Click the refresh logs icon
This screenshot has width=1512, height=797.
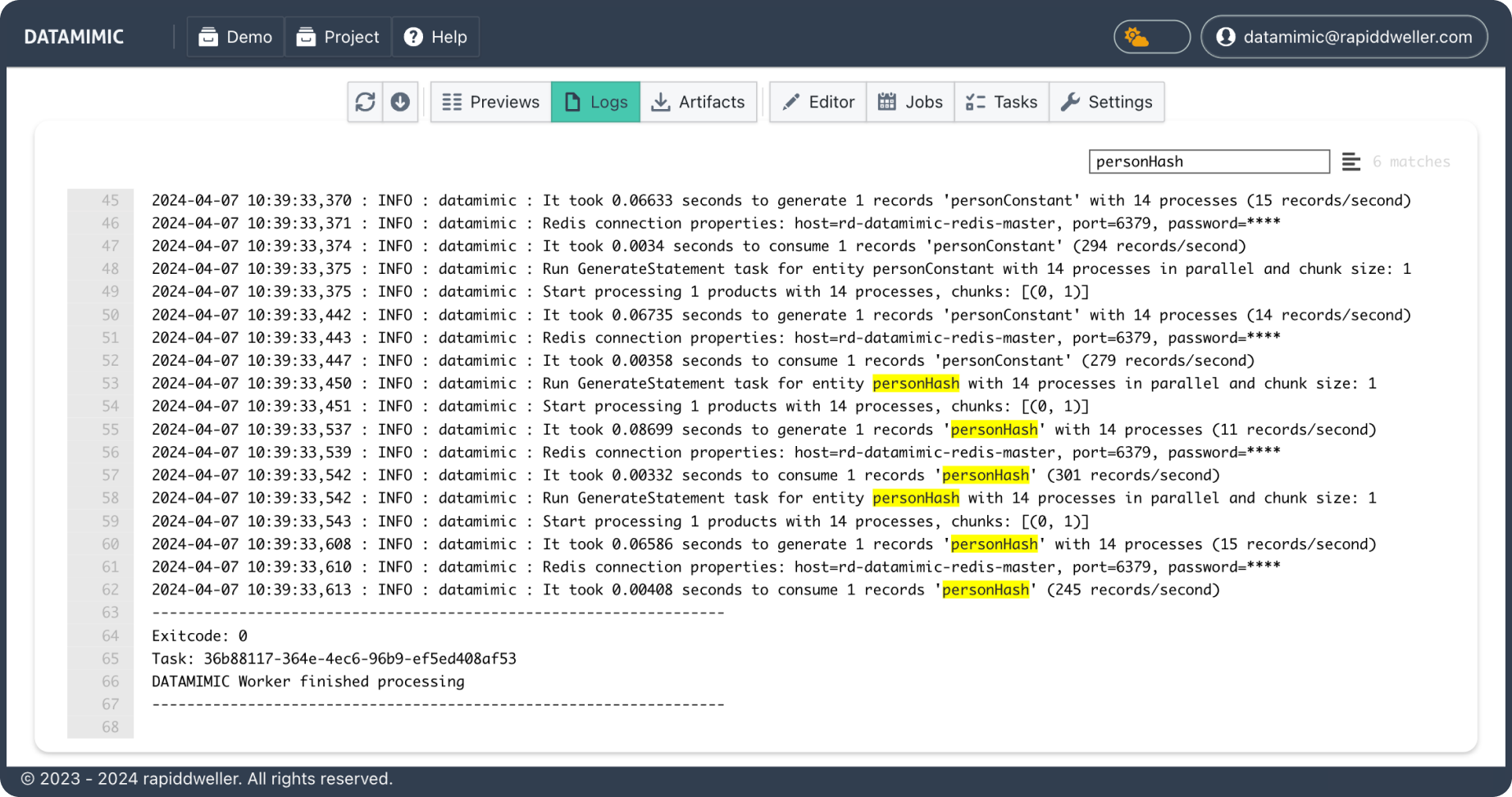pos(365,102)
